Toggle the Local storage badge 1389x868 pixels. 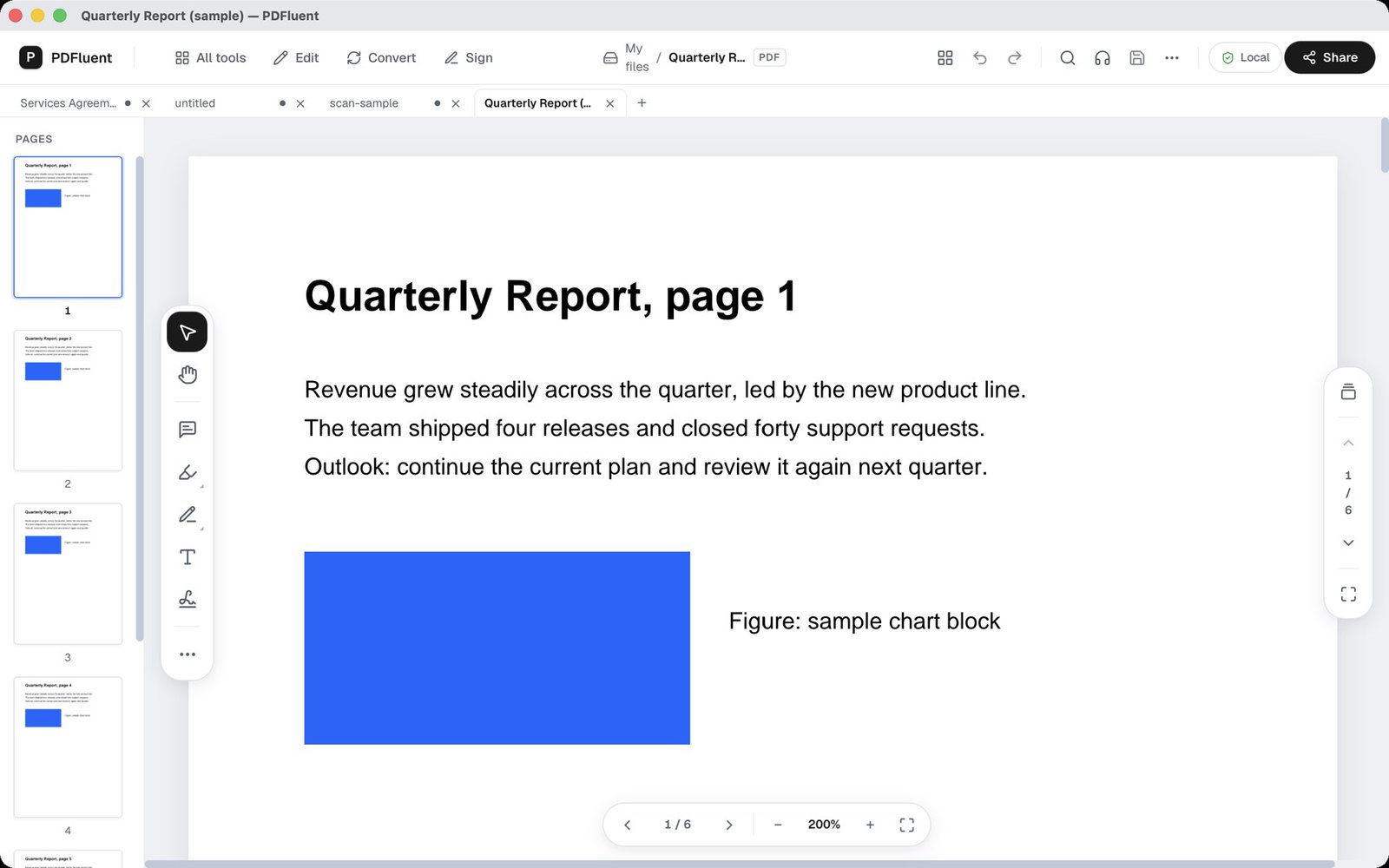[1245, 57]
